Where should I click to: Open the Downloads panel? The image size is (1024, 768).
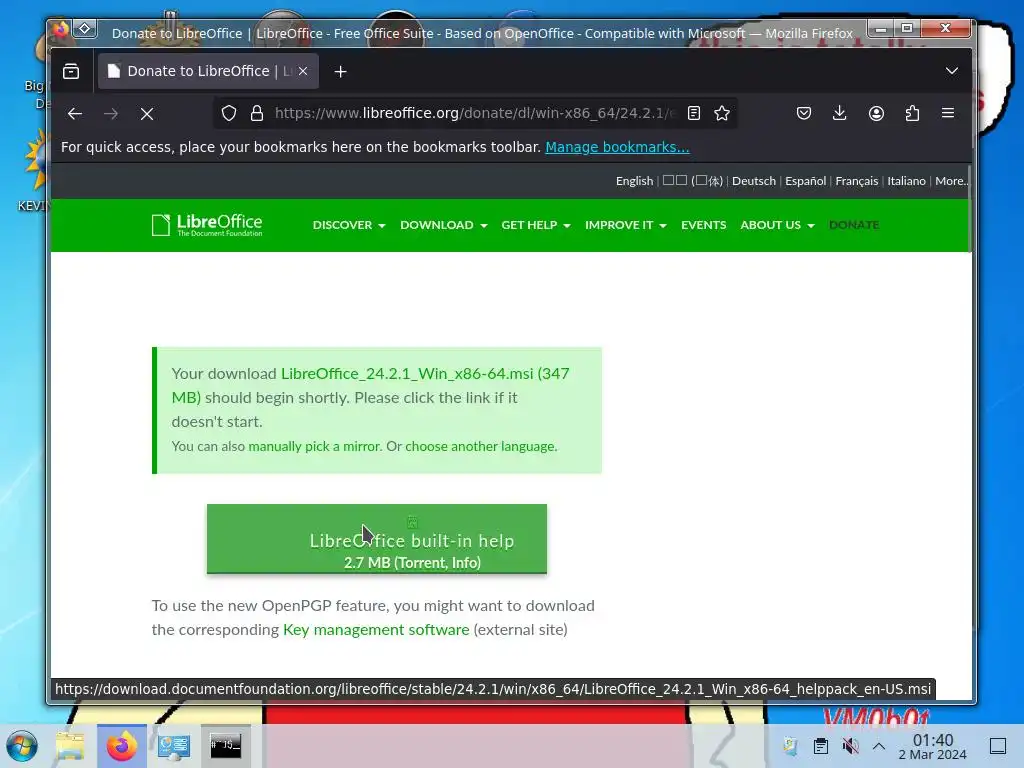(x=840, y=113)
